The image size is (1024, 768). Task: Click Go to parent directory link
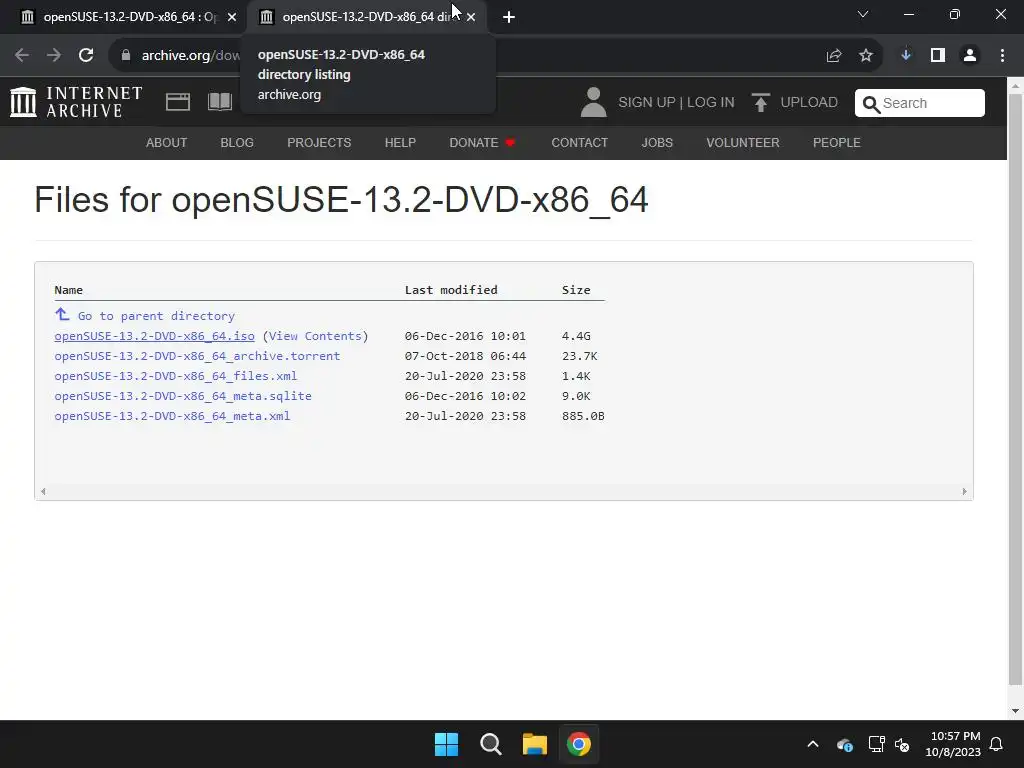coord(156,316)
